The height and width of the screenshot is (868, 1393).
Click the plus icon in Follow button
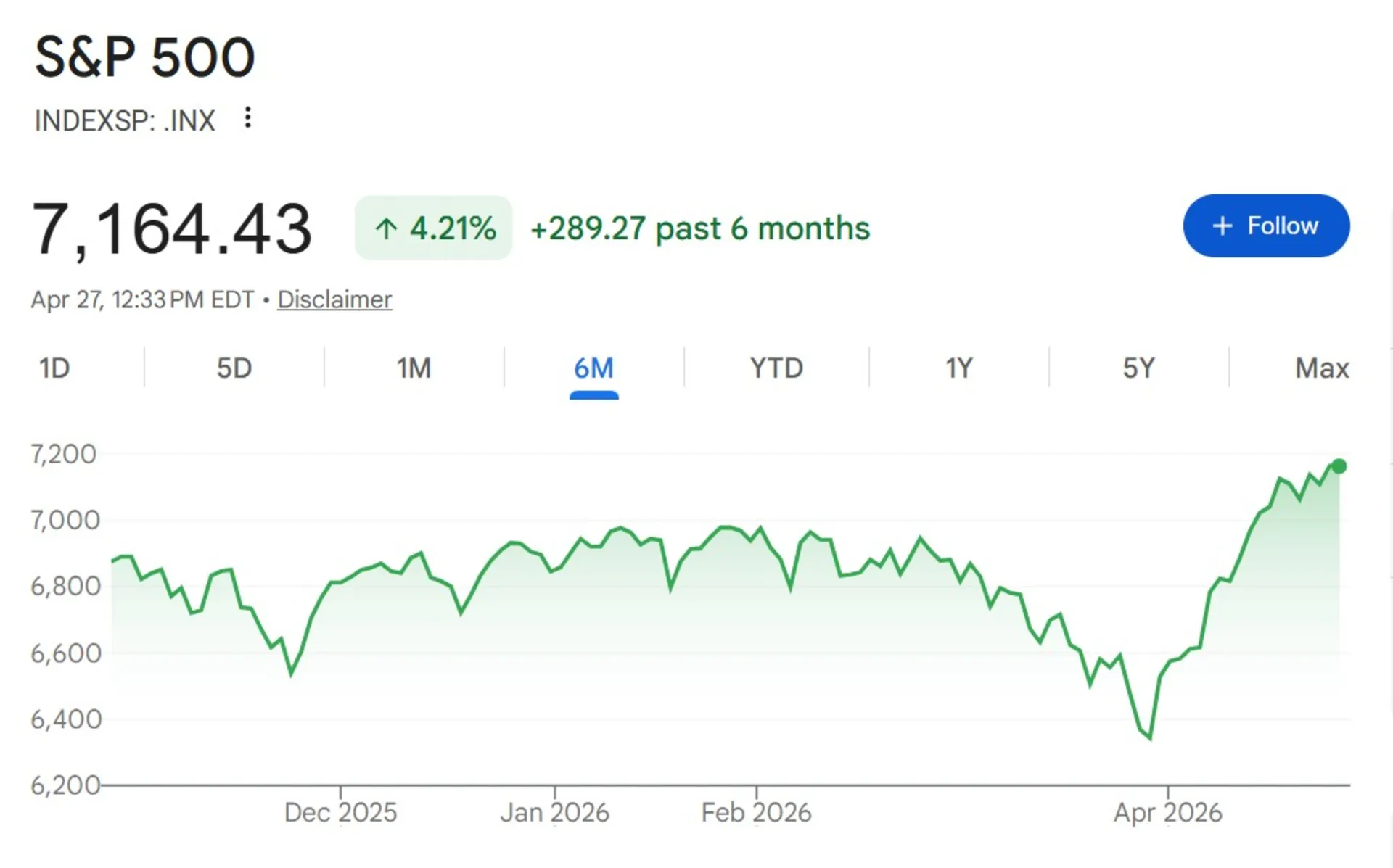(1222, 226)
